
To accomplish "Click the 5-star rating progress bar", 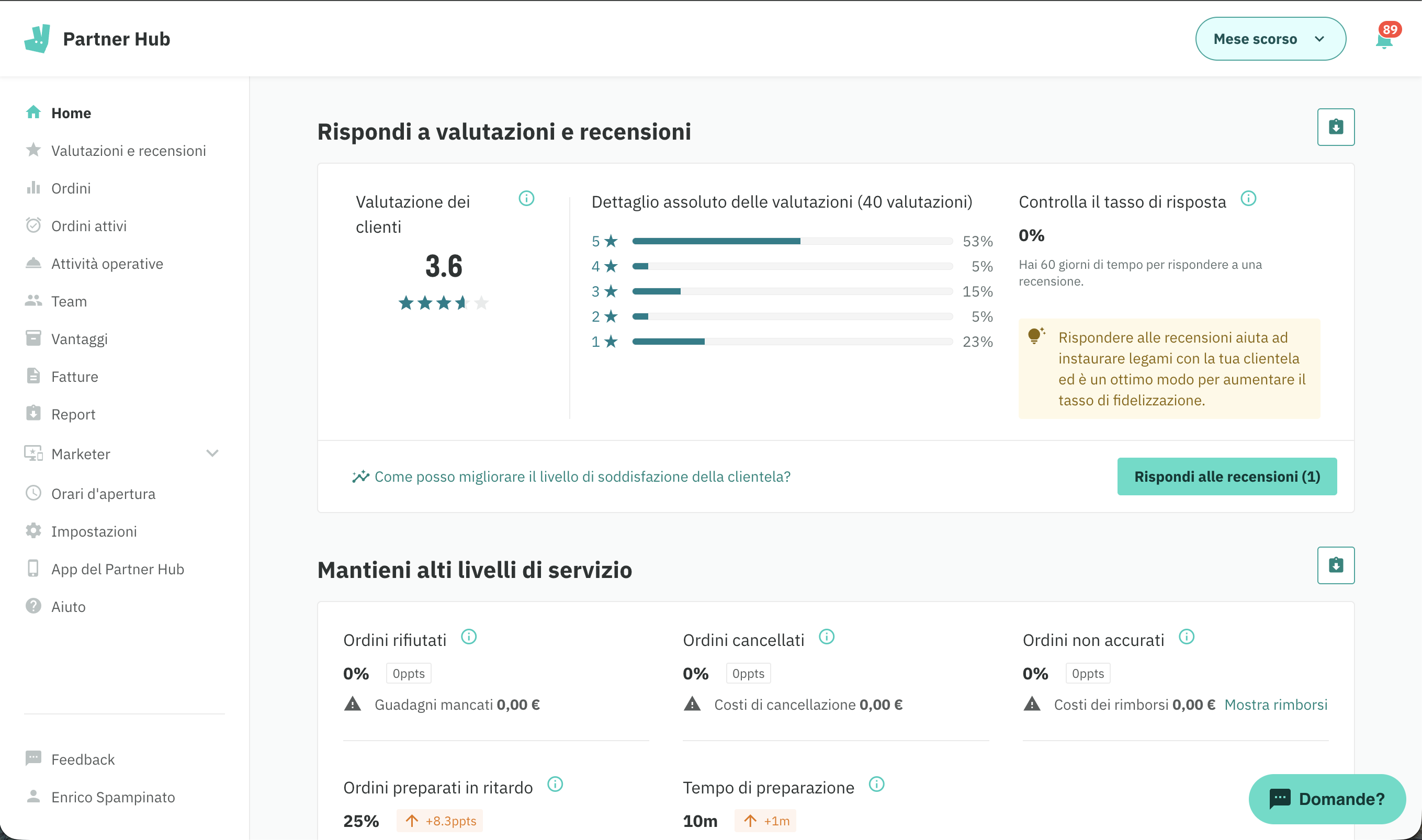I will (x=793, y=241).
